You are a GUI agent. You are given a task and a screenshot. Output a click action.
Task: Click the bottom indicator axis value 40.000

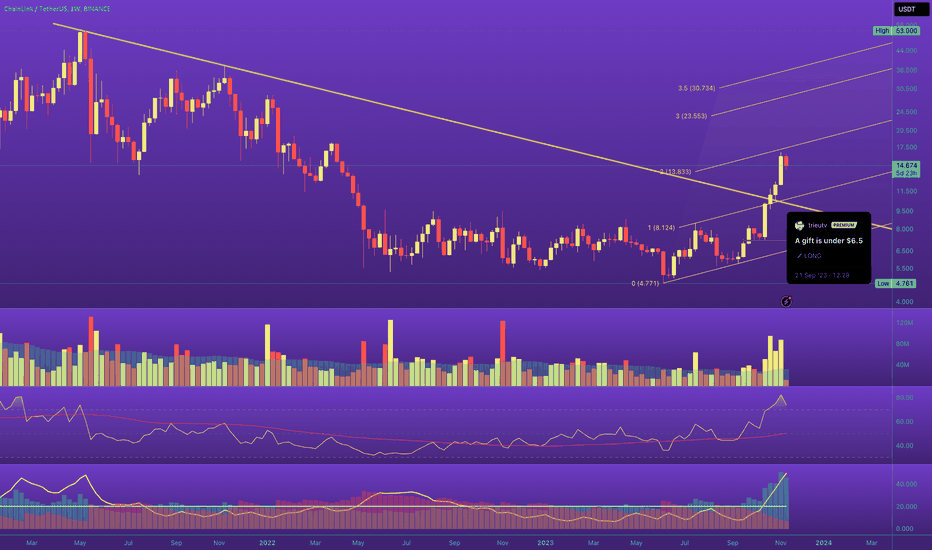pyautogui.click(x=905, y=485)
